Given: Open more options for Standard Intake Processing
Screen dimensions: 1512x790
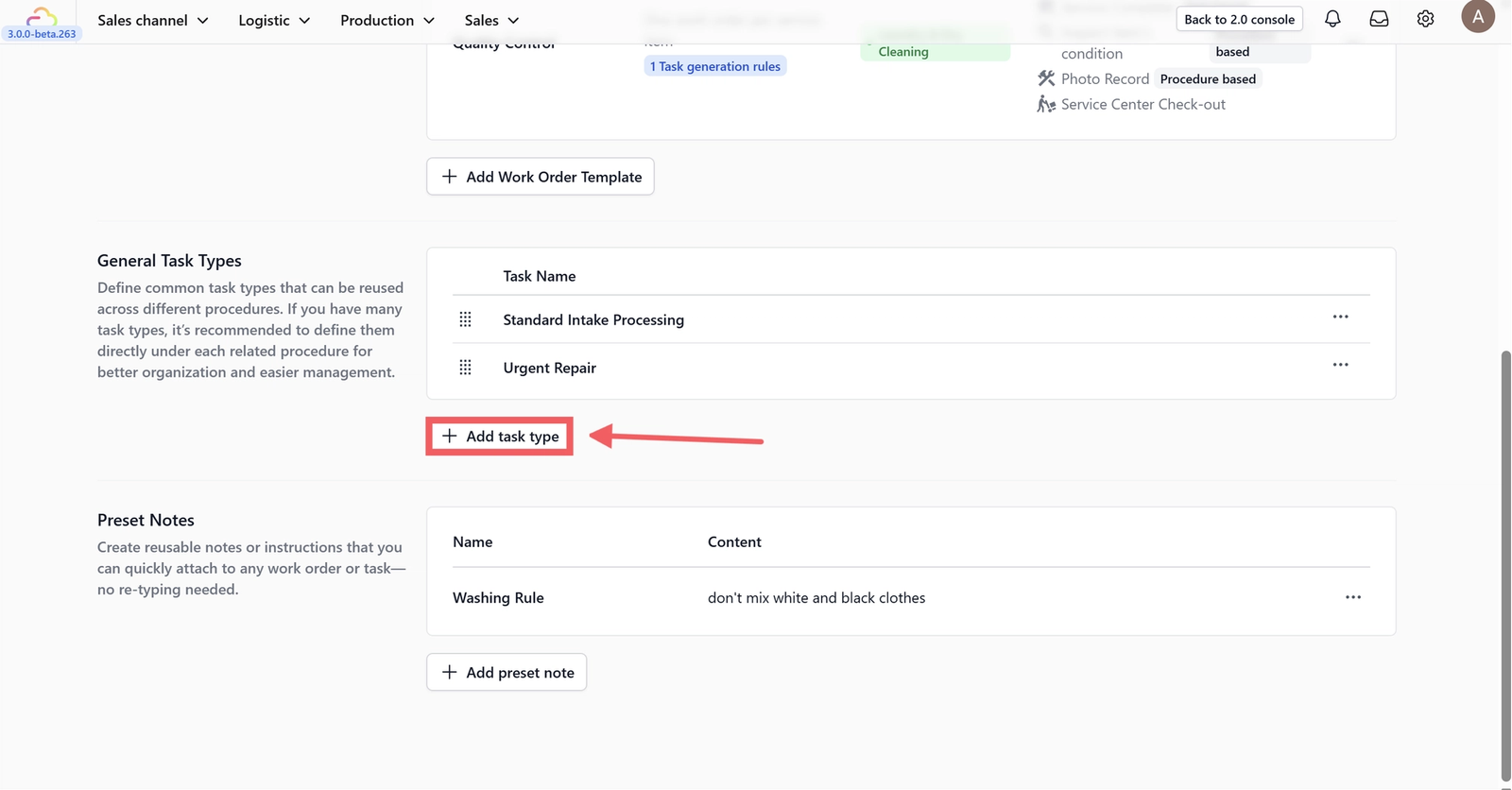Looking at the screenshot, I should pyautogui.click(x=1340, y=317).
